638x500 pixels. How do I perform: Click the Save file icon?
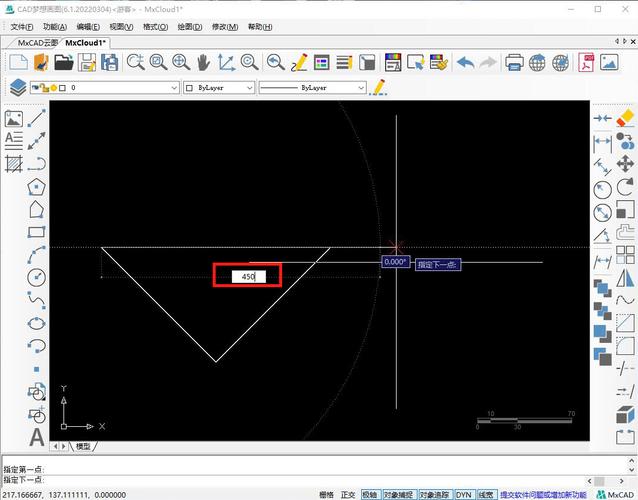click(x=87, y=62)
